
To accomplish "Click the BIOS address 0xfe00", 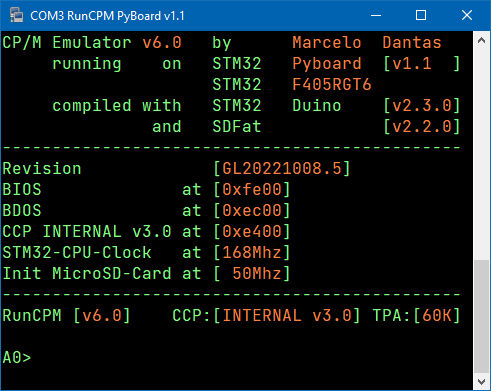I will 252,189.
